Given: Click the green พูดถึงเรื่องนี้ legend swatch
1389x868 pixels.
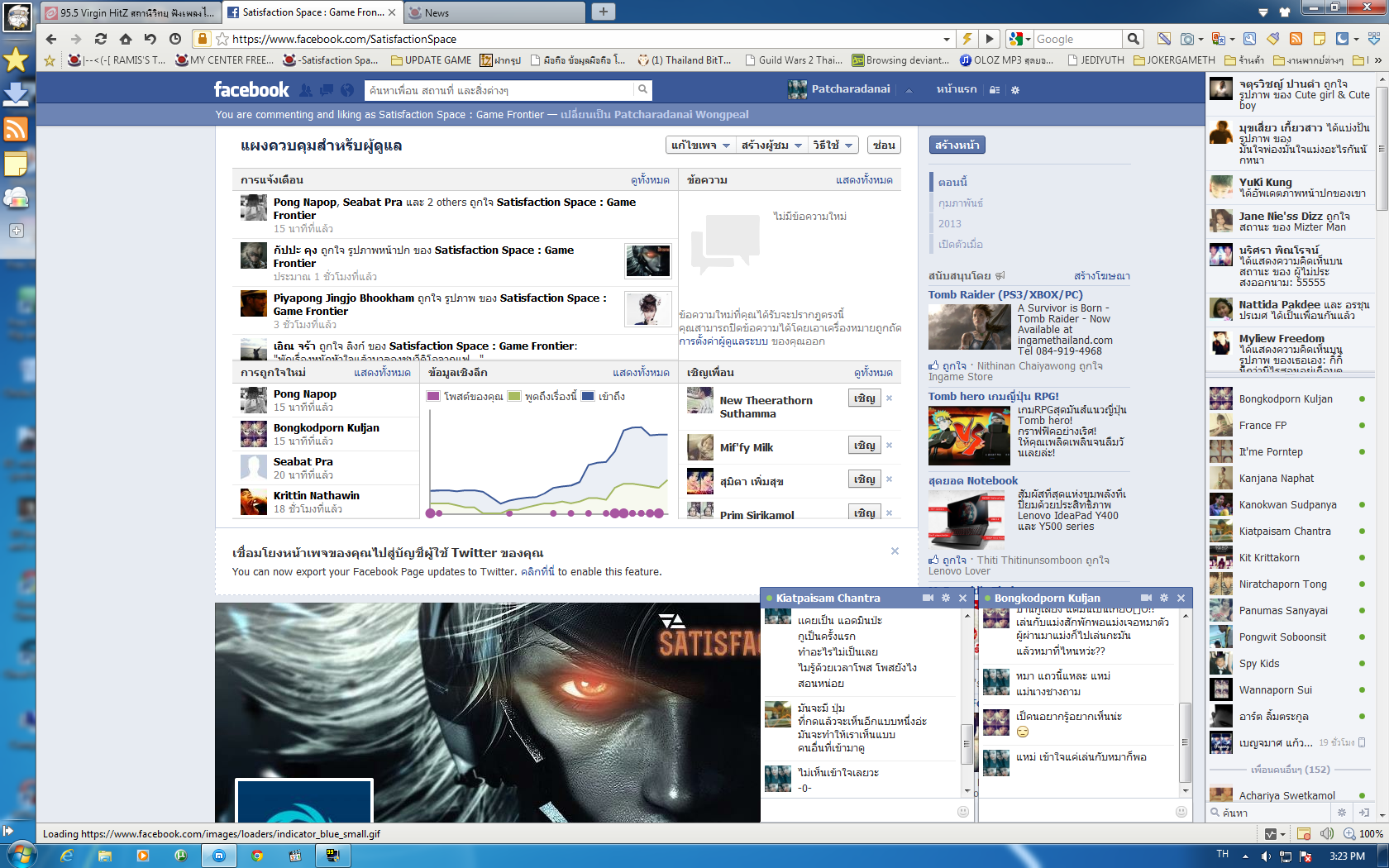Looking at the screenshot, I should click(x=514, y=396).
